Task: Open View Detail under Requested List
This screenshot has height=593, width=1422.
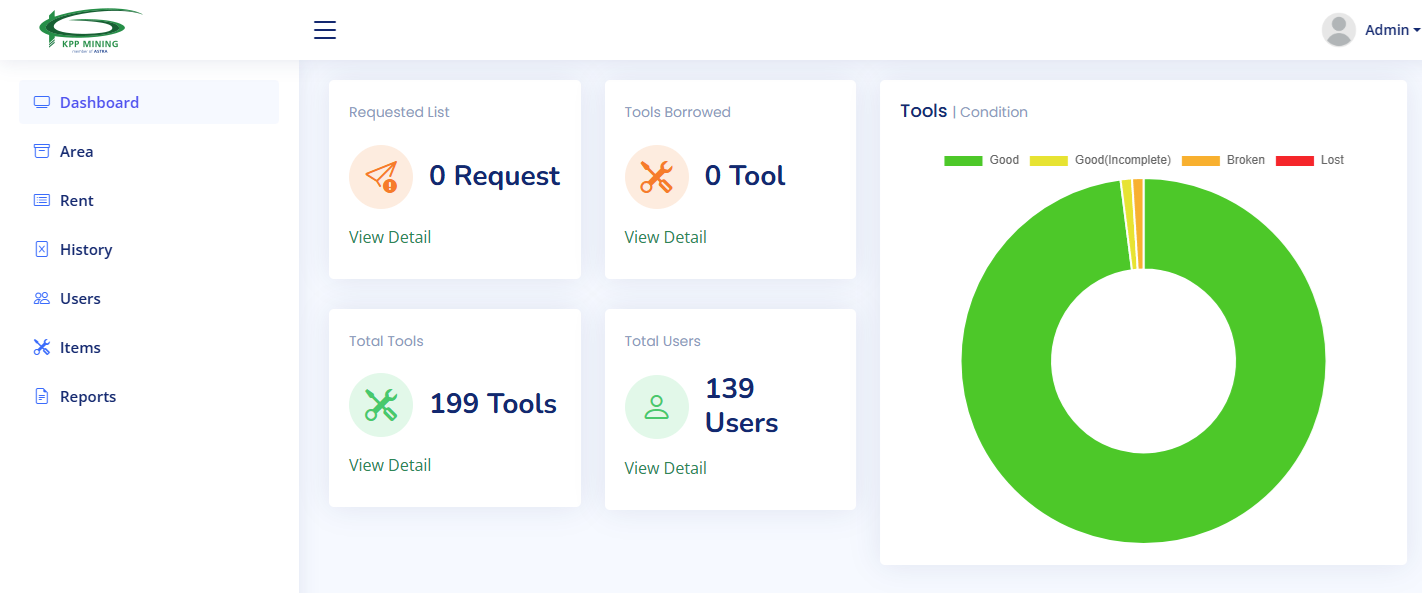Action: [390, 237]
